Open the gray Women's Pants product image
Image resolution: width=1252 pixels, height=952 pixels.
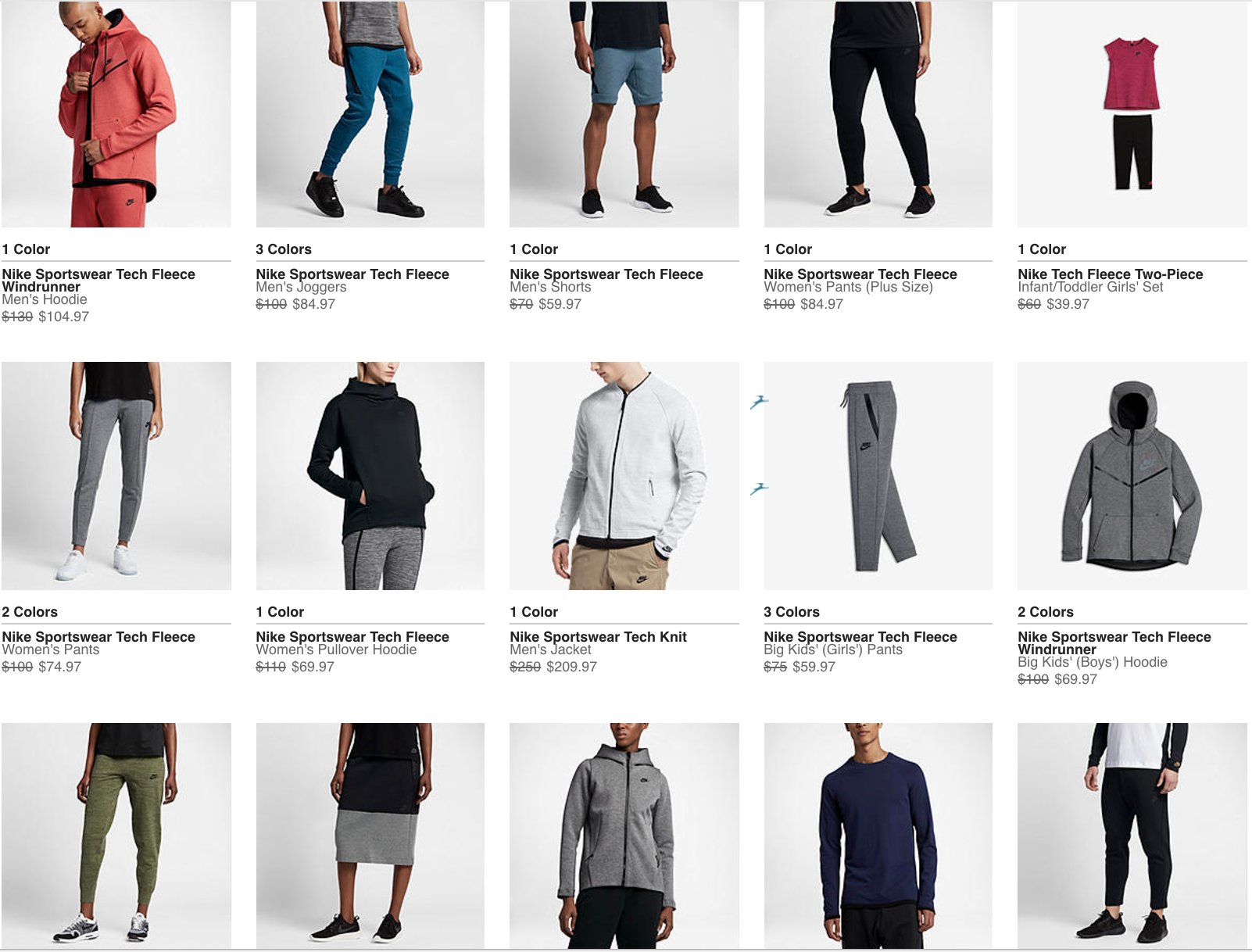coord(116,475)
